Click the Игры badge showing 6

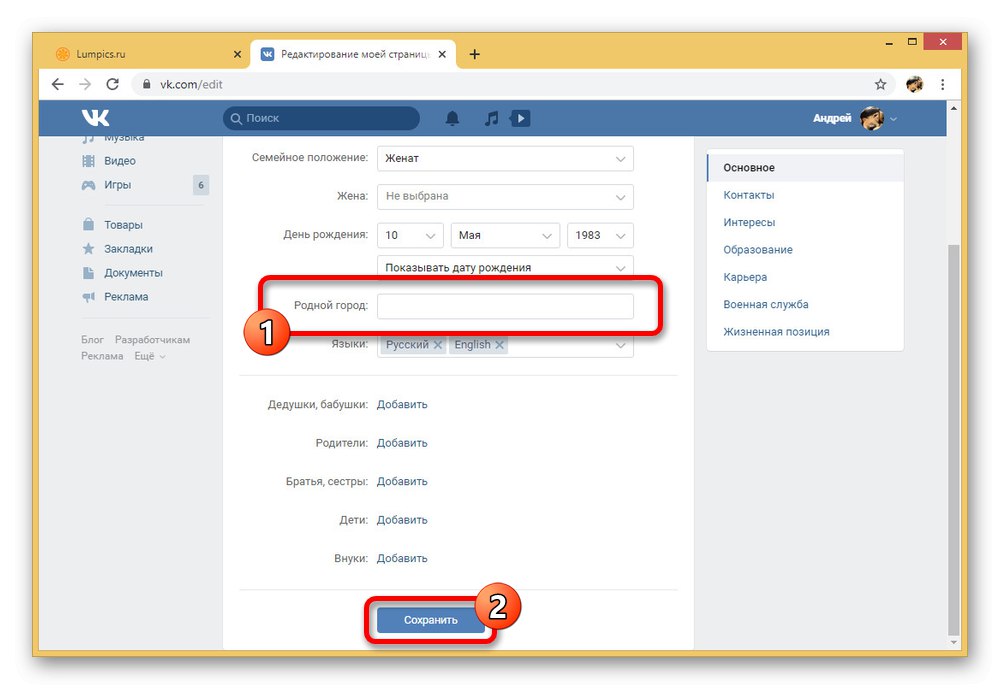point(201,185)
